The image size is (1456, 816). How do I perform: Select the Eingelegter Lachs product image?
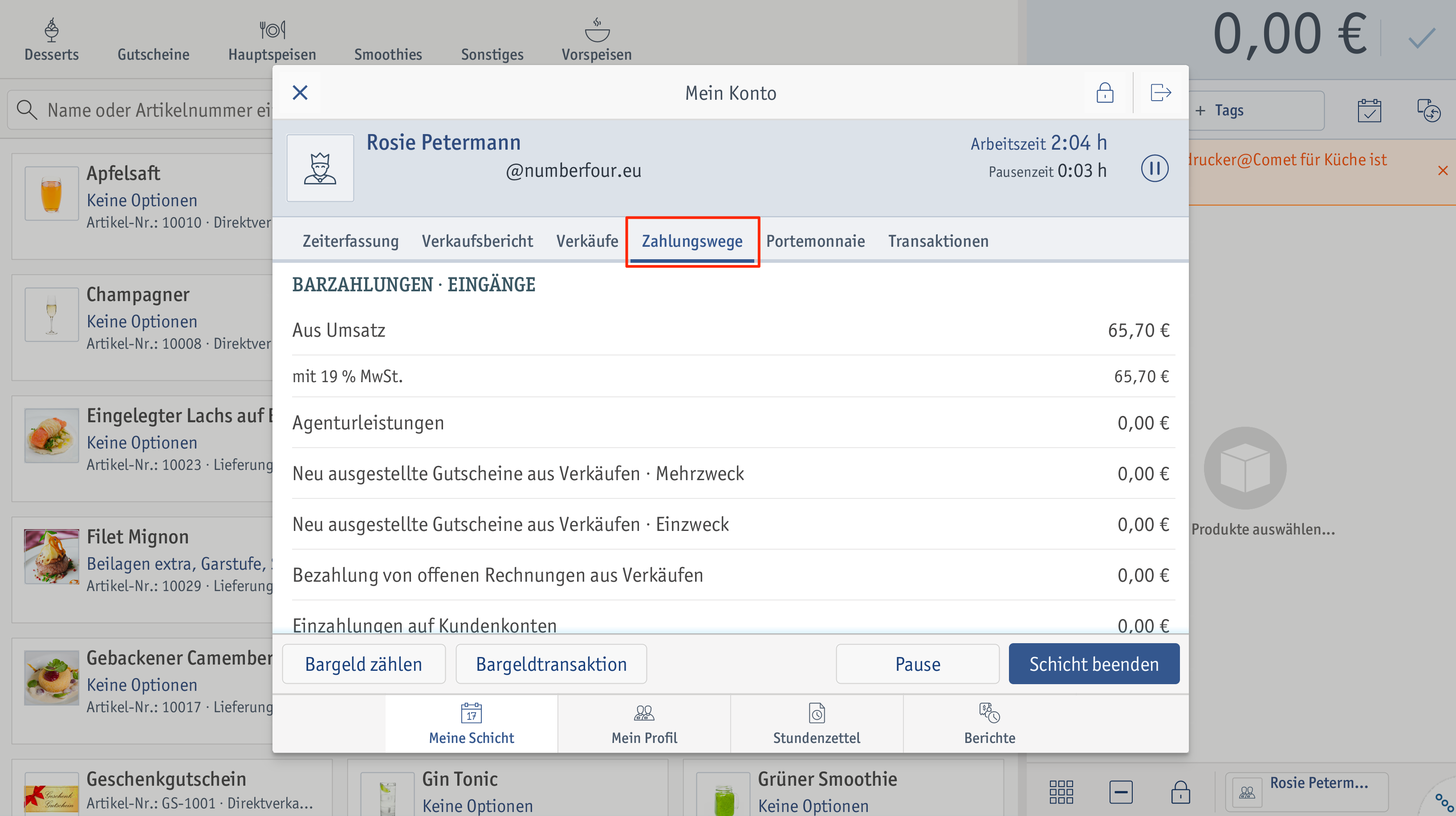click(52, 435)
